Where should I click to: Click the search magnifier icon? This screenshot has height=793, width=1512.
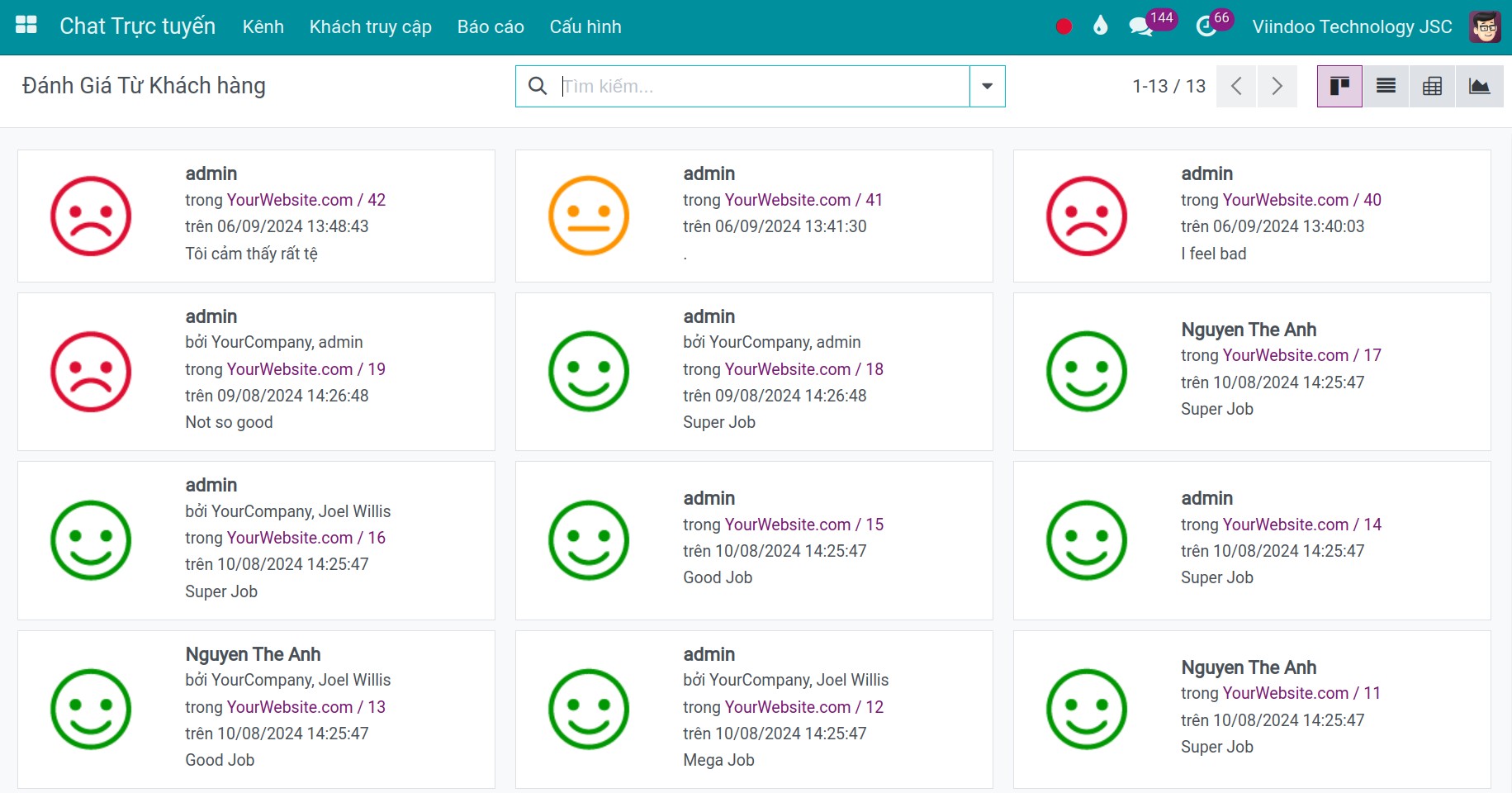(x=538, y=86)
